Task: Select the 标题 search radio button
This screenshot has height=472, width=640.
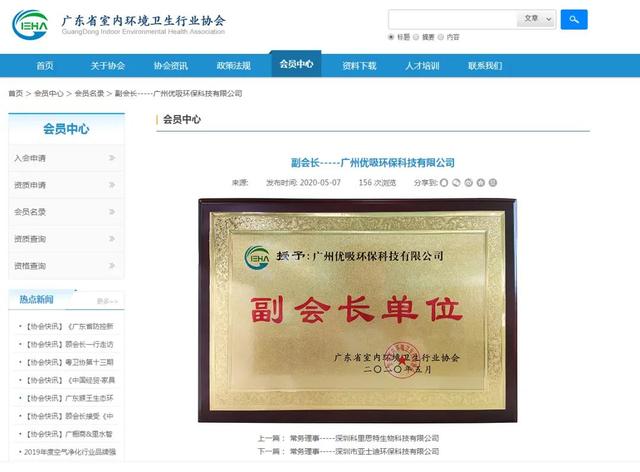Action: pos(391,37)
